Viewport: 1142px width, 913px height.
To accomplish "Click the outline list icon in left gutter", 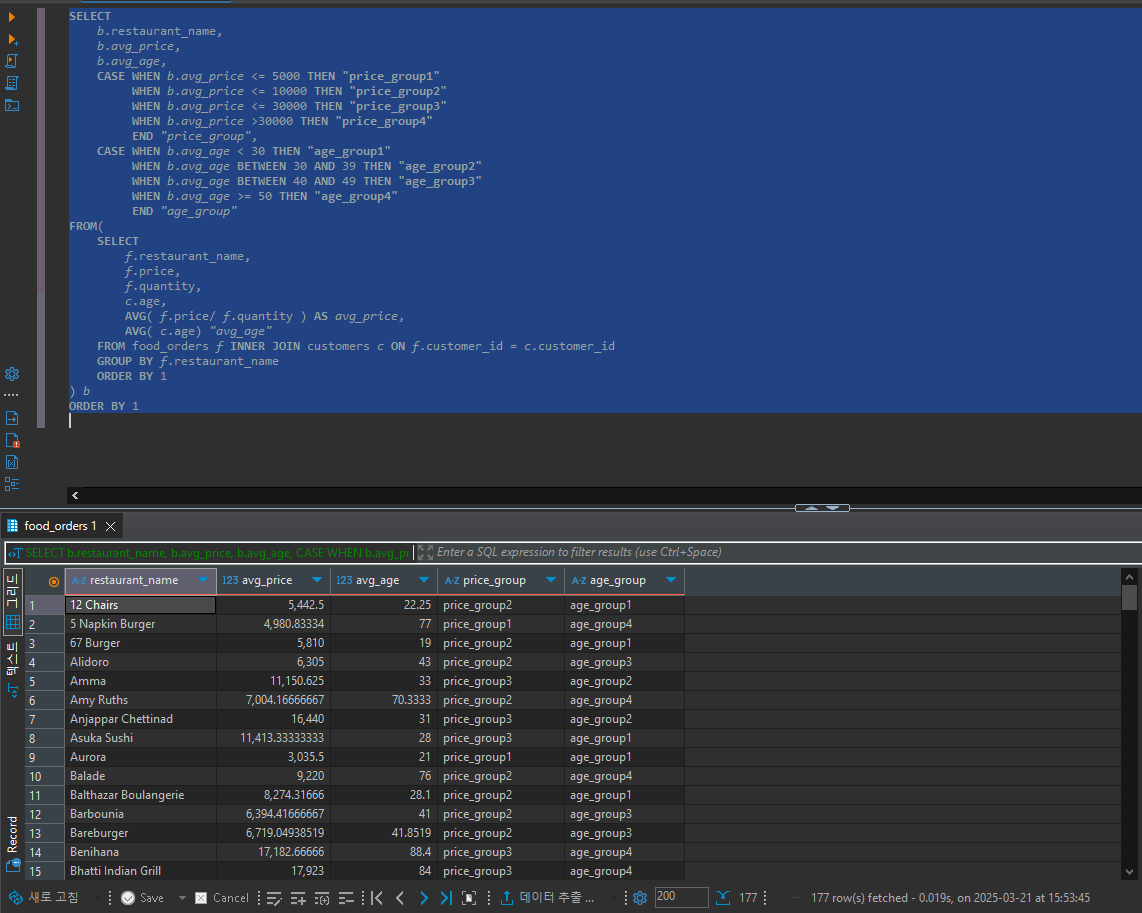I will [12, 484].
